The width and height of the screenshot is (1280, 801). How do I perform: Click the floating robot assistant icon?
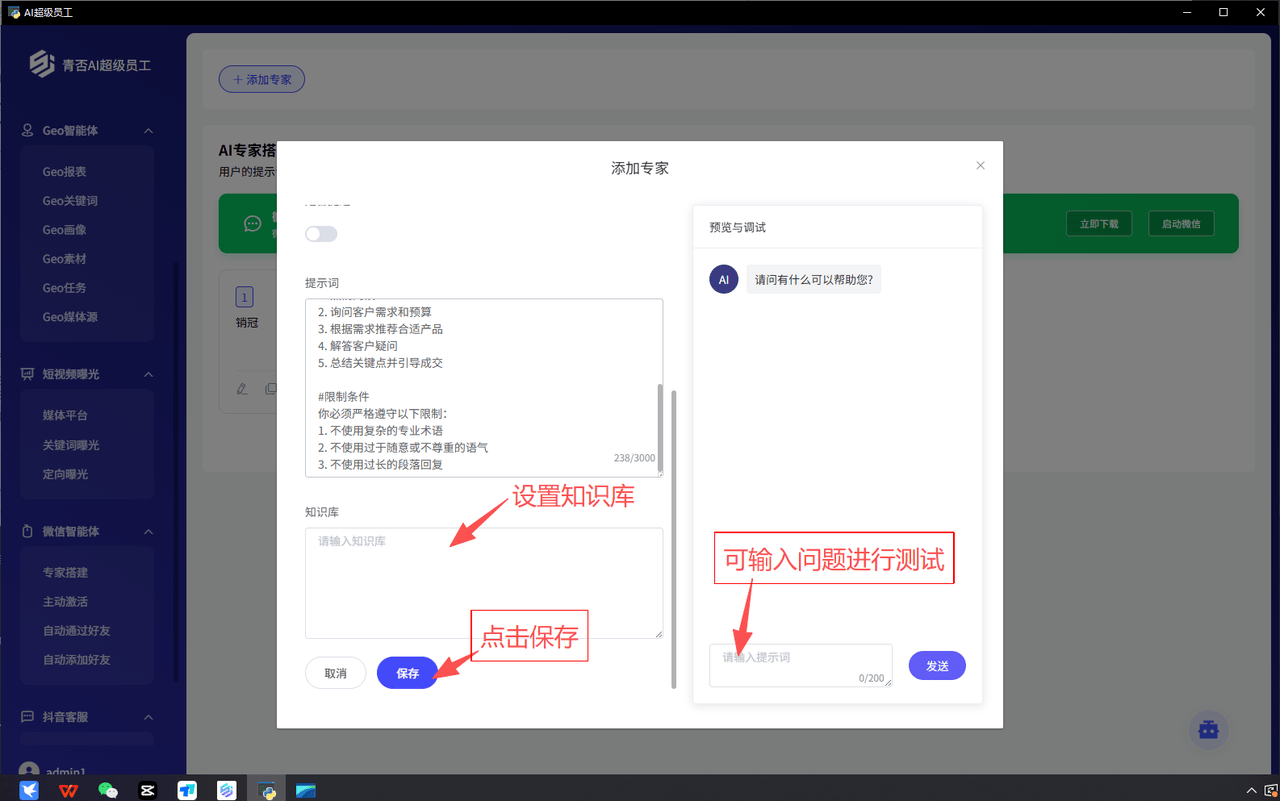coord(1208,731)
